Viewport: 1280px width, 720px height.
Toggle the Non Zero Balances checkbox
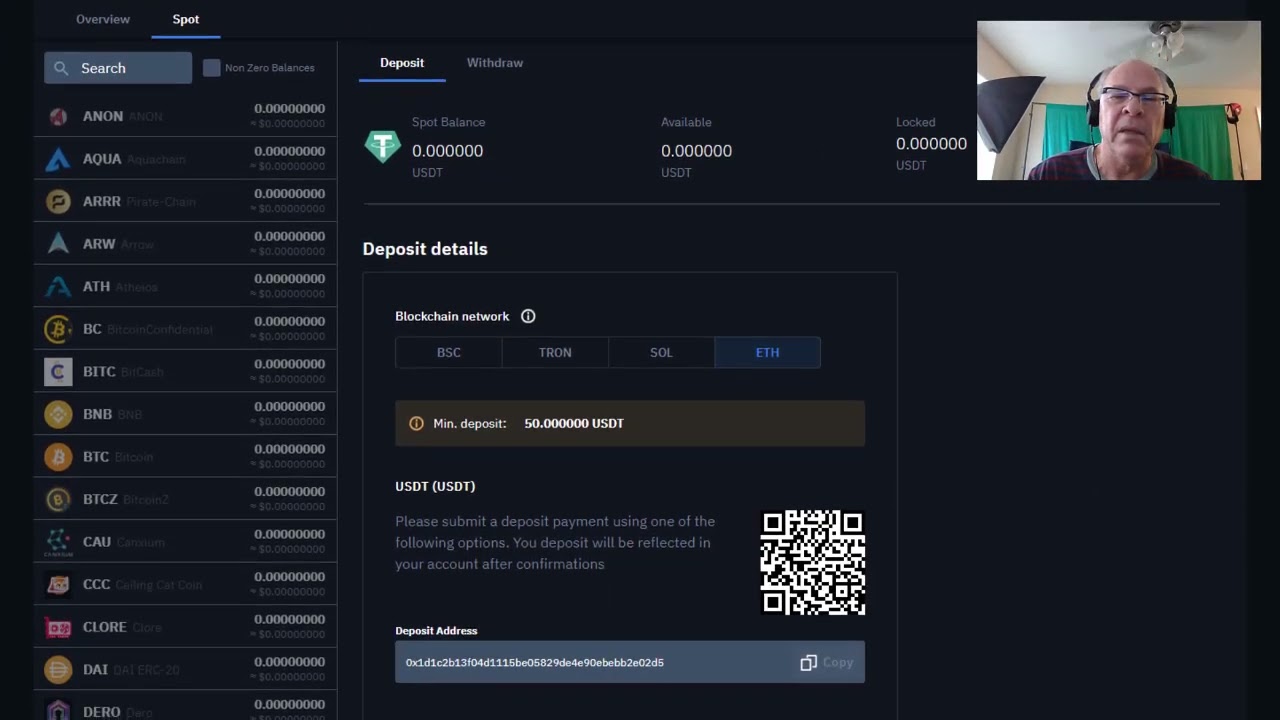click(x=212, y=68)
